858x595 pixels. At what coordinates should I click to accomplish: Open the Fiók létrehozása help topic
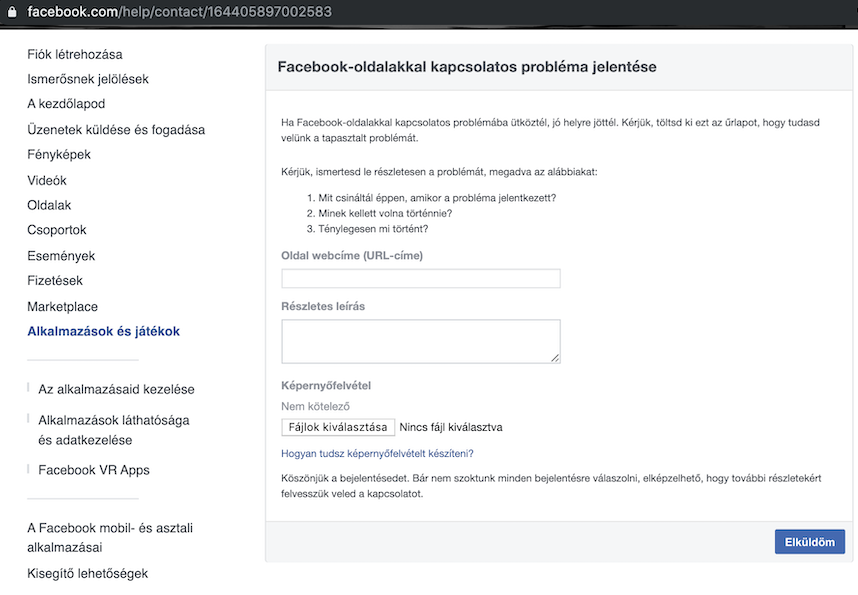pyautogui.click(x=75, y=54)
